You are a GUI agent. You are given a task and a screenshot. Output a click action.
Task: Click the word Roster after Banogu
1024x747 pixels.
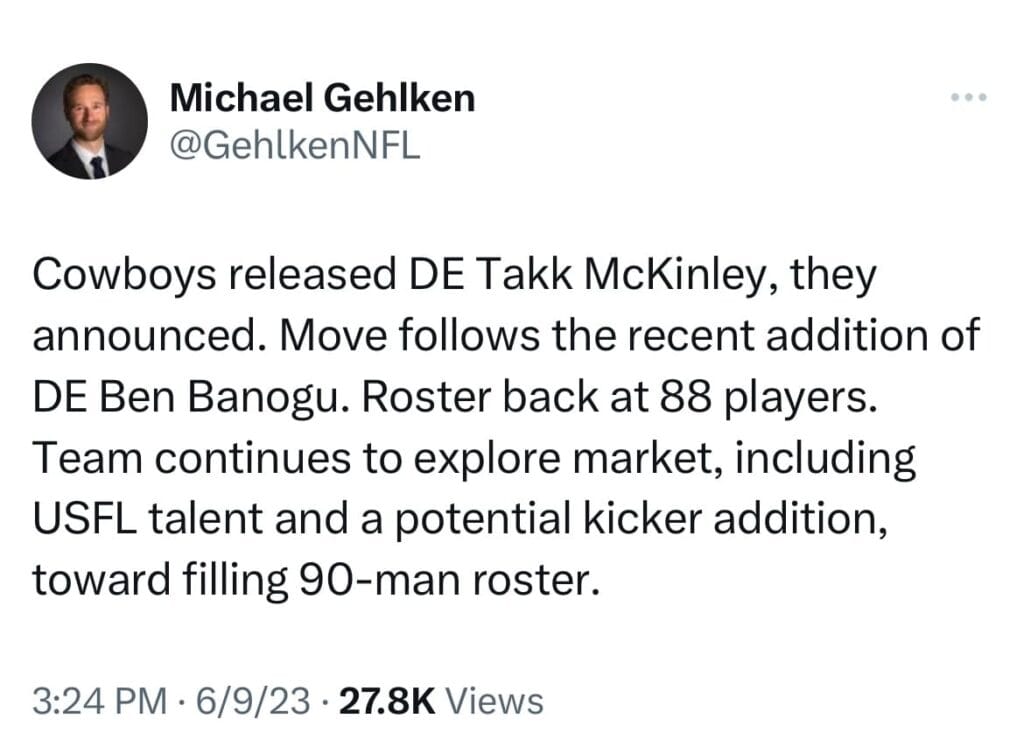tap(425, 397)
